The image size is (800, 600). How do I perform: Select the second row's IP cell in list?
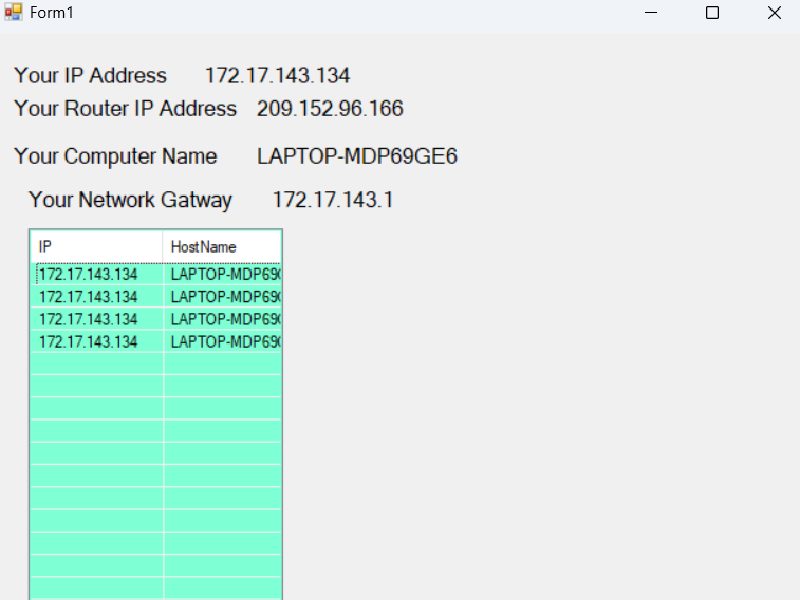click(88, 296)
